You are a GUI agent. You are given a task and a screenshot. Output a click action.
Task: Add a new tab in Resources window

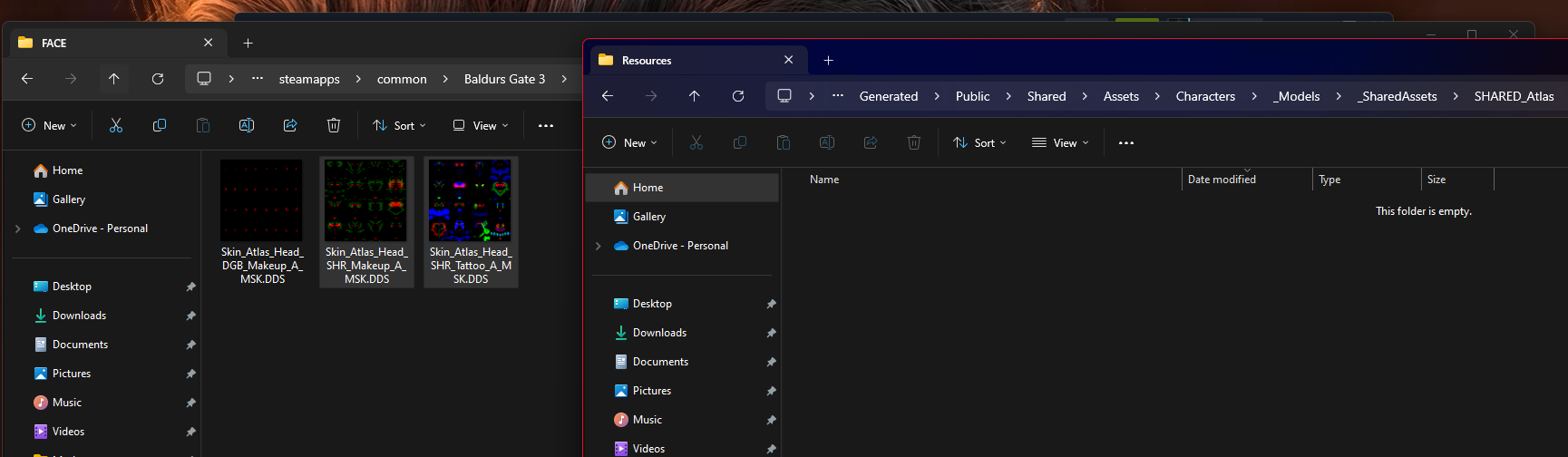pyautogui.click(x=828, y=61)
